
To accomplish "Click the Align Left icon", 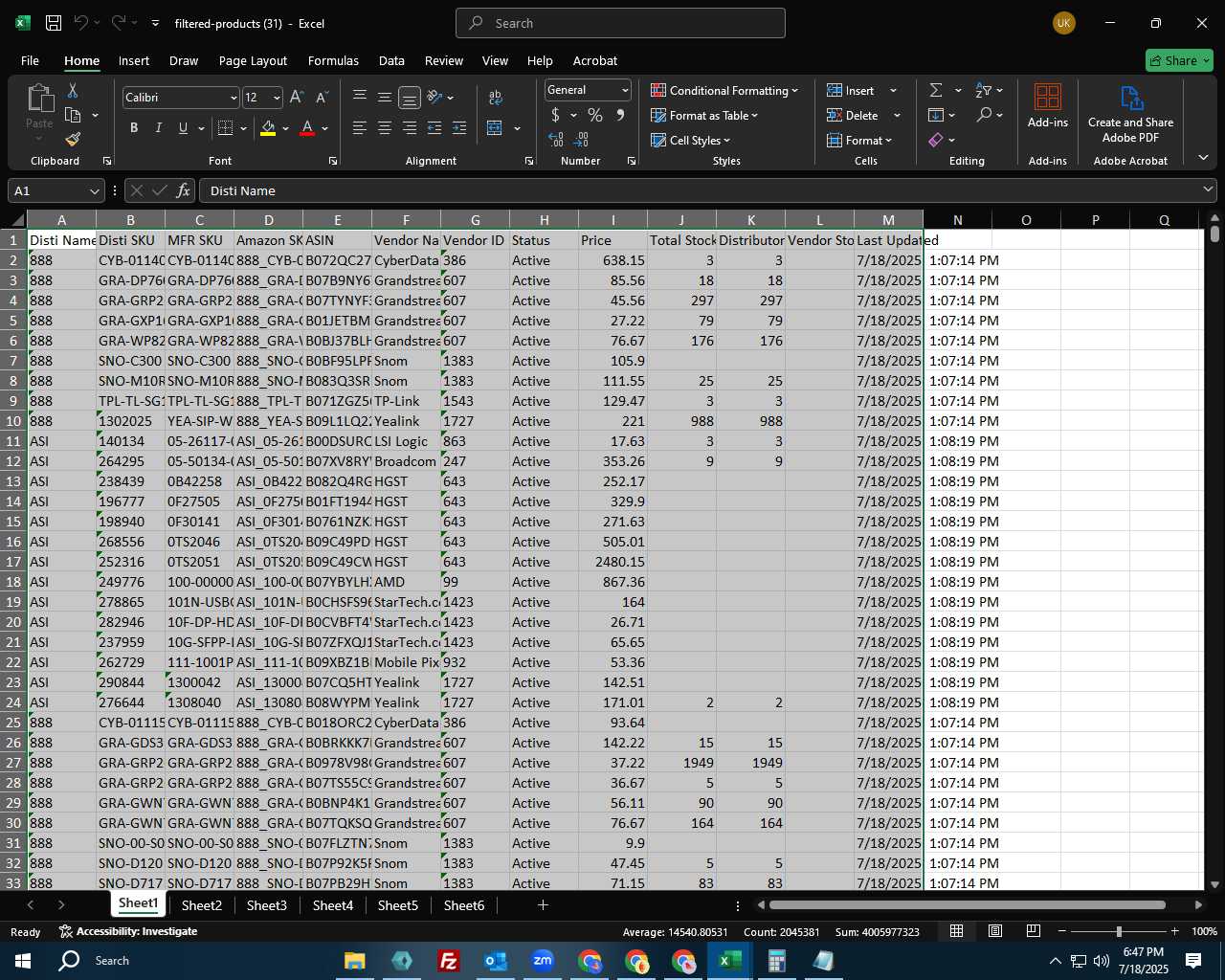I will tap(360, 128).
